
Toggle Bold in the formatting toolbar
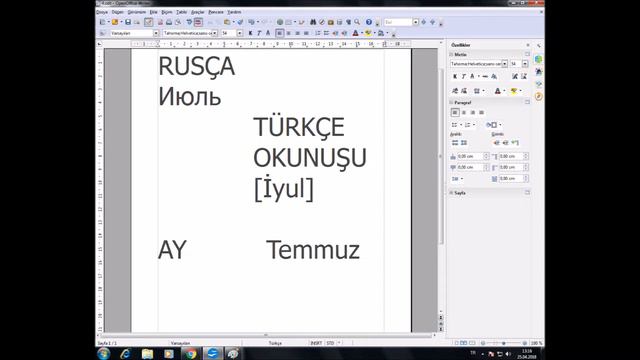[250, 33]
